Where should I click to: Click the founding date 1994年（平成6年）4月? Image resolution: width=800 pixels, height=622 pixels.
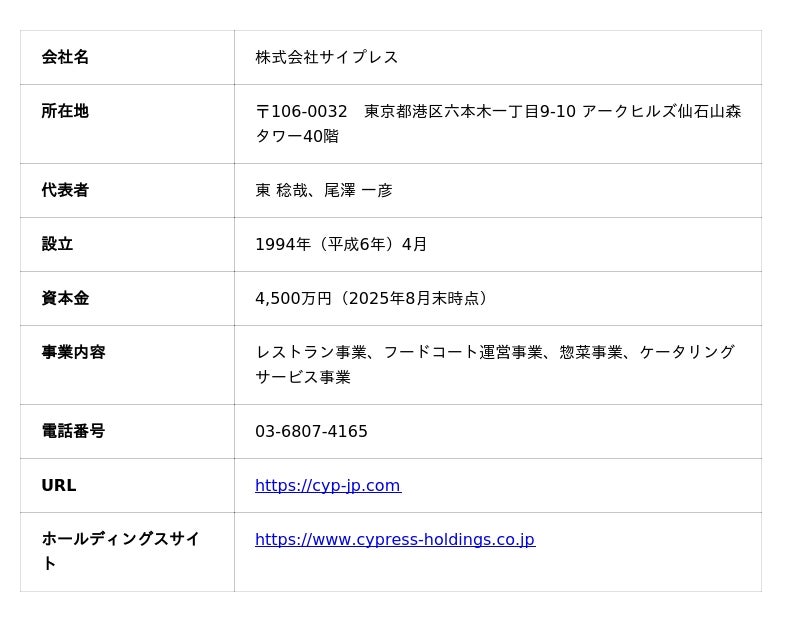click(x=341, y=244)
